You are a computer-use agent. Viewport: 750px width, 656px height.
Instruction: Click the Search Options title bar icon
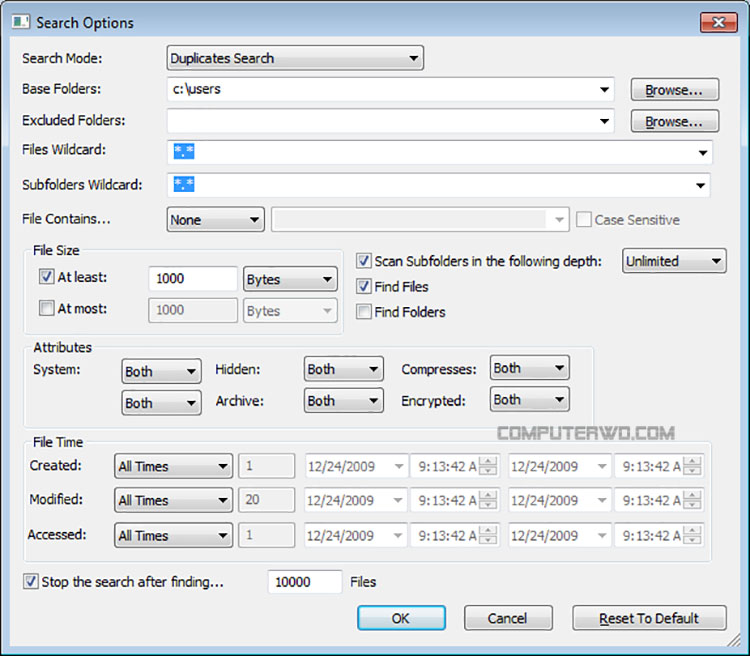pyautogui.click(x=21, y=22)
